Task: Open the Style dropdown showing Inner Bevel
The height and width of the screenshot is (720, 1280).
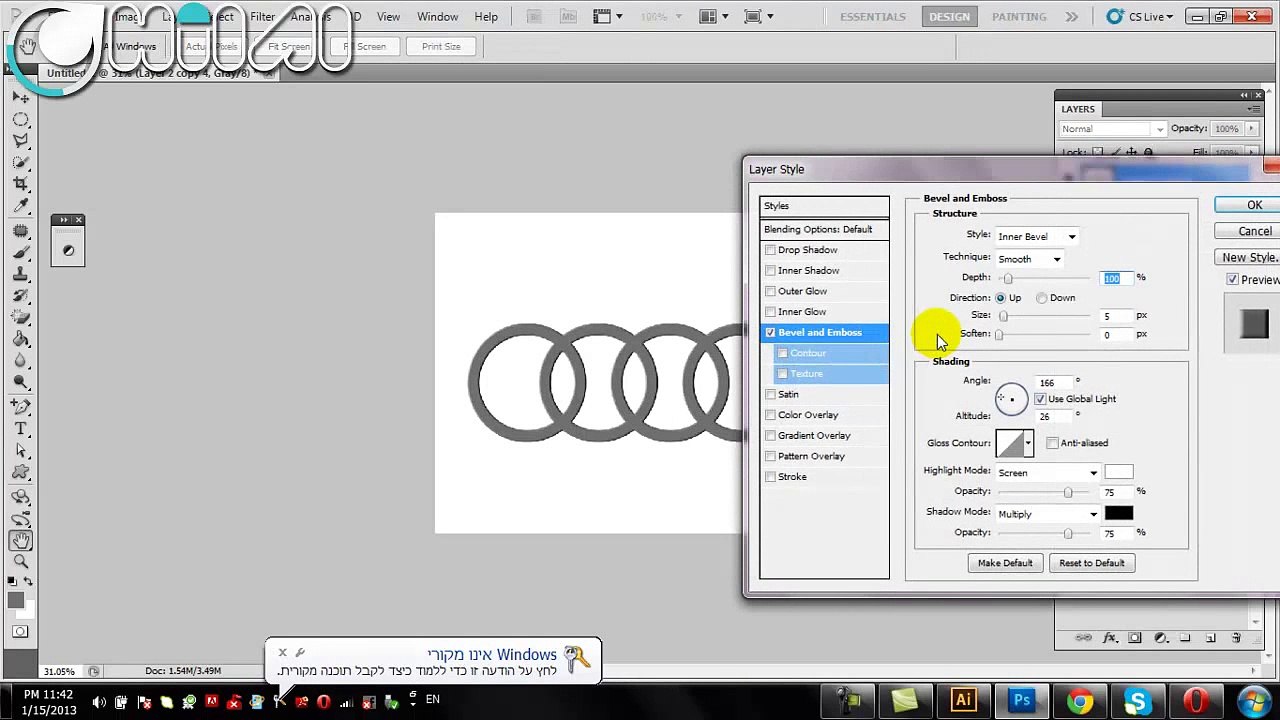Action: (x=1036, y=237)
